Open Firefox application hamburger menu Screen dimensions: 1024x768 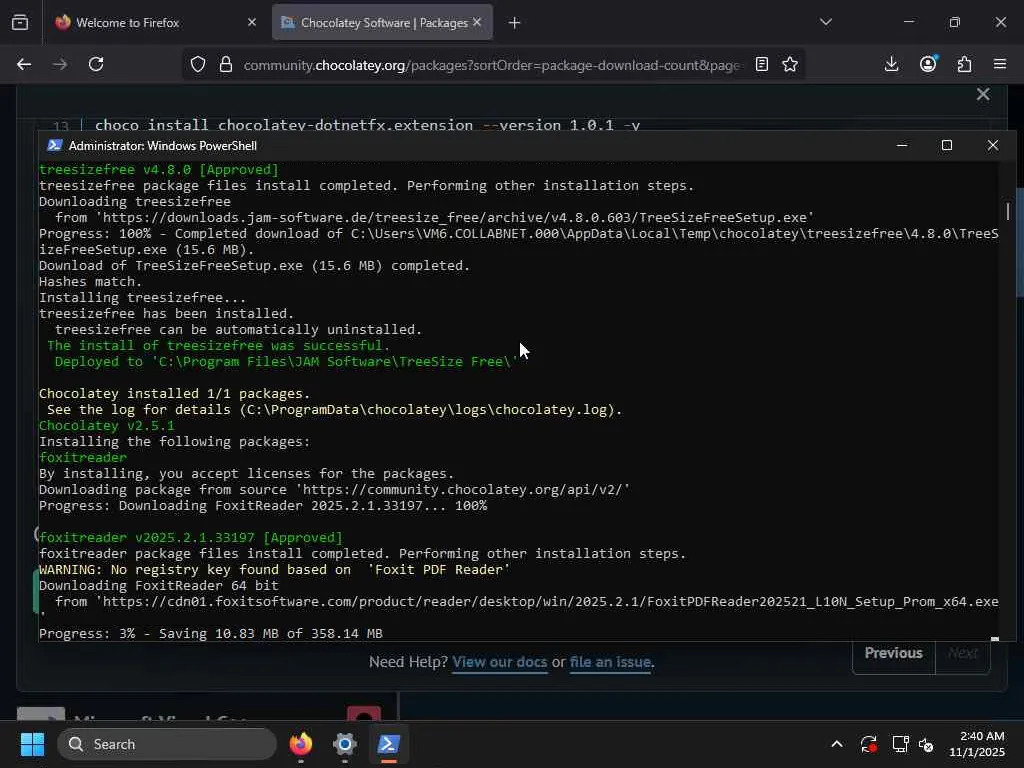(x=1000, y=64)
